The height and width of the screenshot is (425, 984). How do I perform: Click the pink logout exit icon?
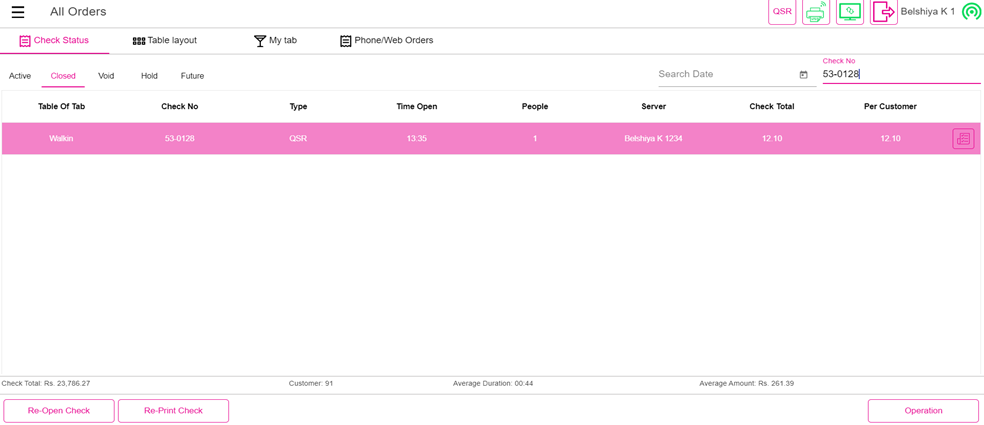[883, 12]
